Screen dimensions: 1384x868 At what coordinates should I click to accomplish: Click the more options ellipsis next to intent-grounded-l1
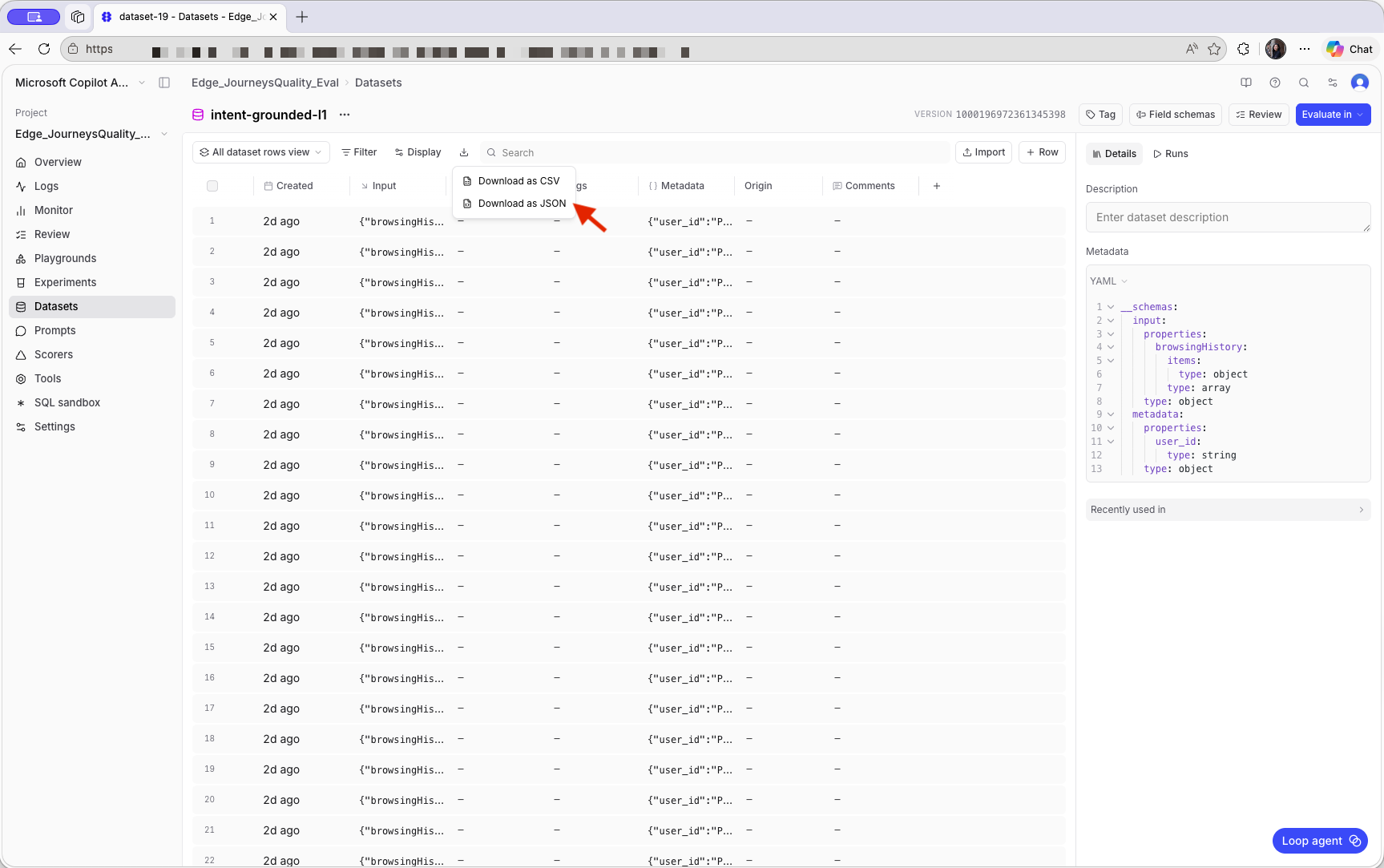point(345,115)
